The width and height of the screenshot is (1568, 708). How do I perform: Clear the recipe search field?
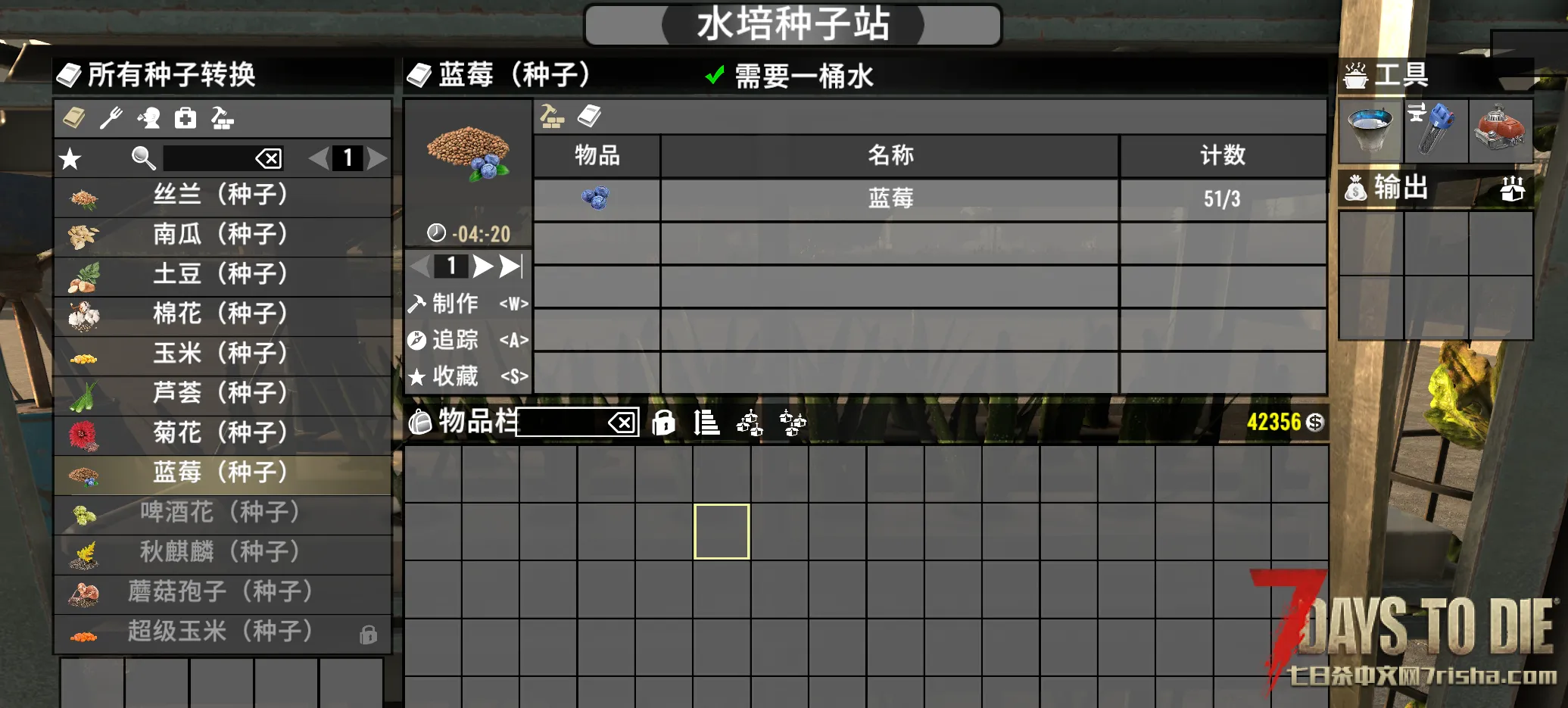269,158
